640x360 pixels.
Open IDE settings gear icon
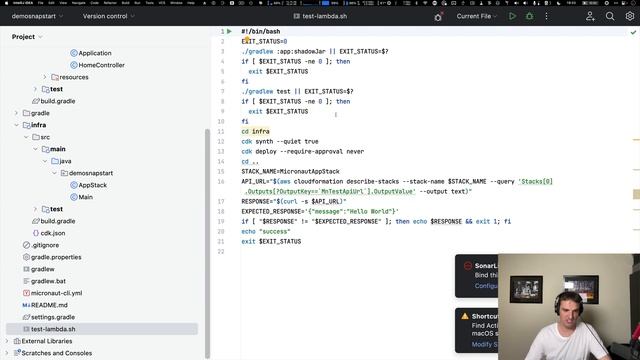630,16
